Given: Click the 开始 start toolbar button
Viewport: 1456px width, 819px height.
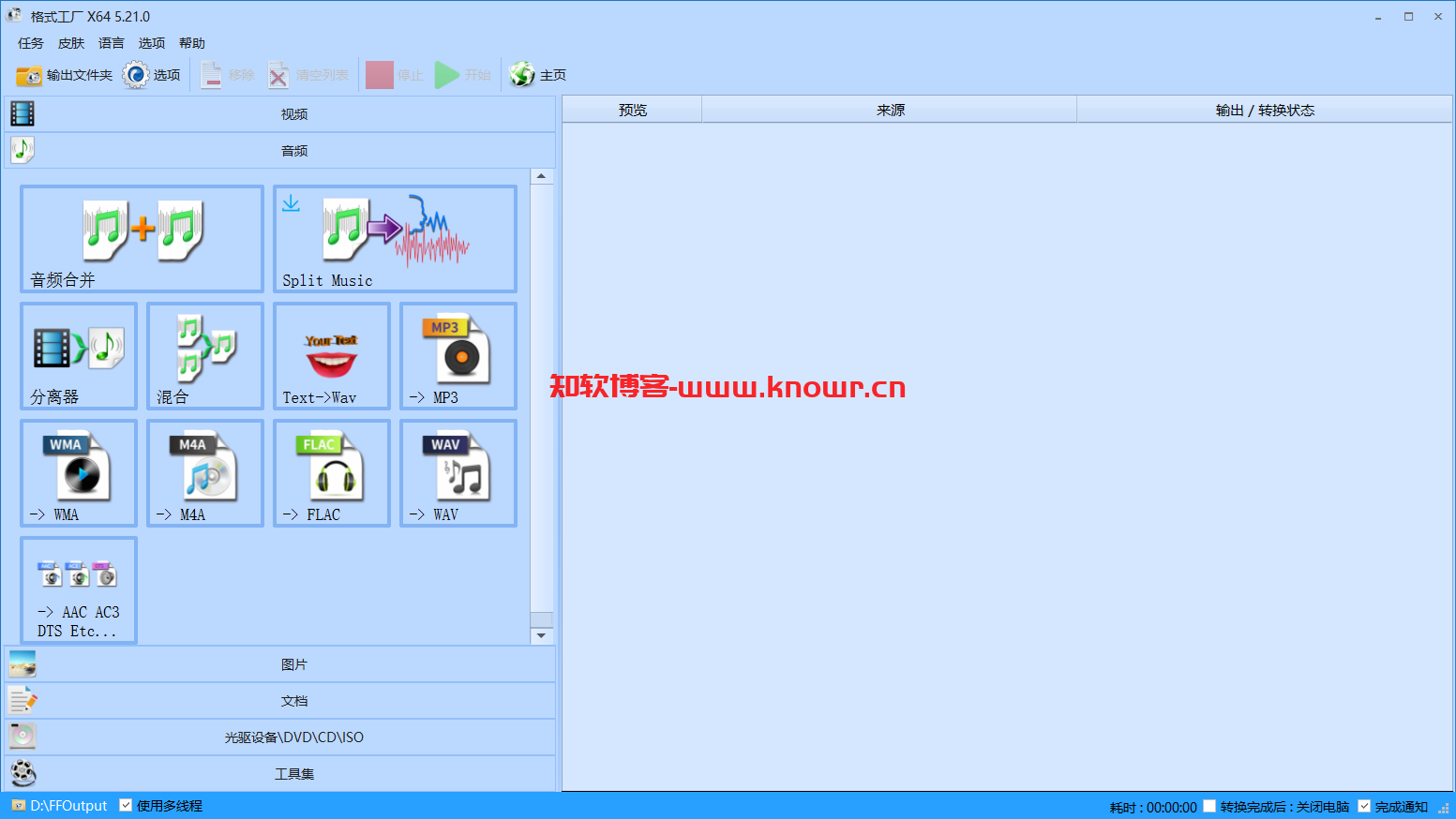Looking at the screenshot, I should pos(463,75).
